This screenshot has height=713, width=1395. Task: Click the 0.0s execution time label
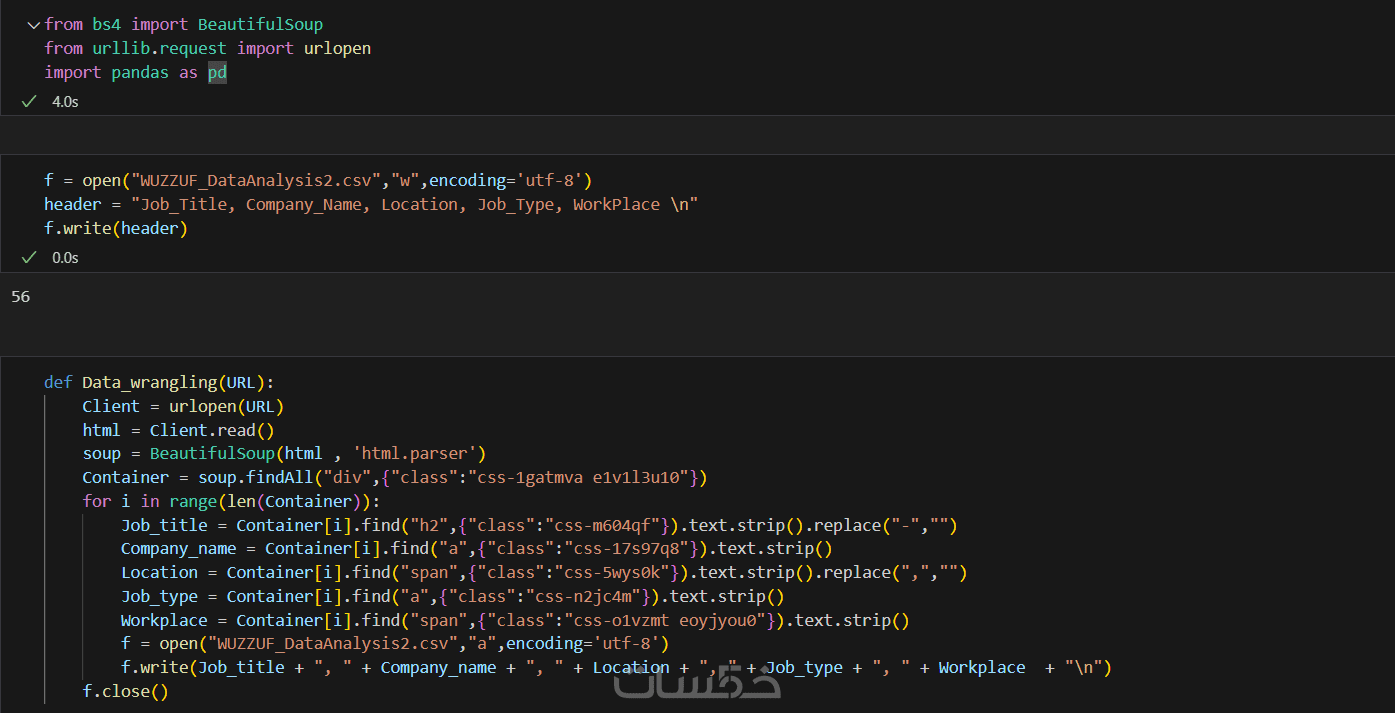pyautogui.click(x=65, y=257)
